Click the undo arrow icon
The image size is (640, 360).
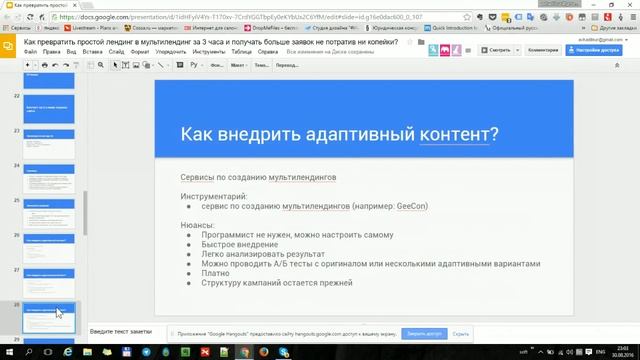(55, 65)
